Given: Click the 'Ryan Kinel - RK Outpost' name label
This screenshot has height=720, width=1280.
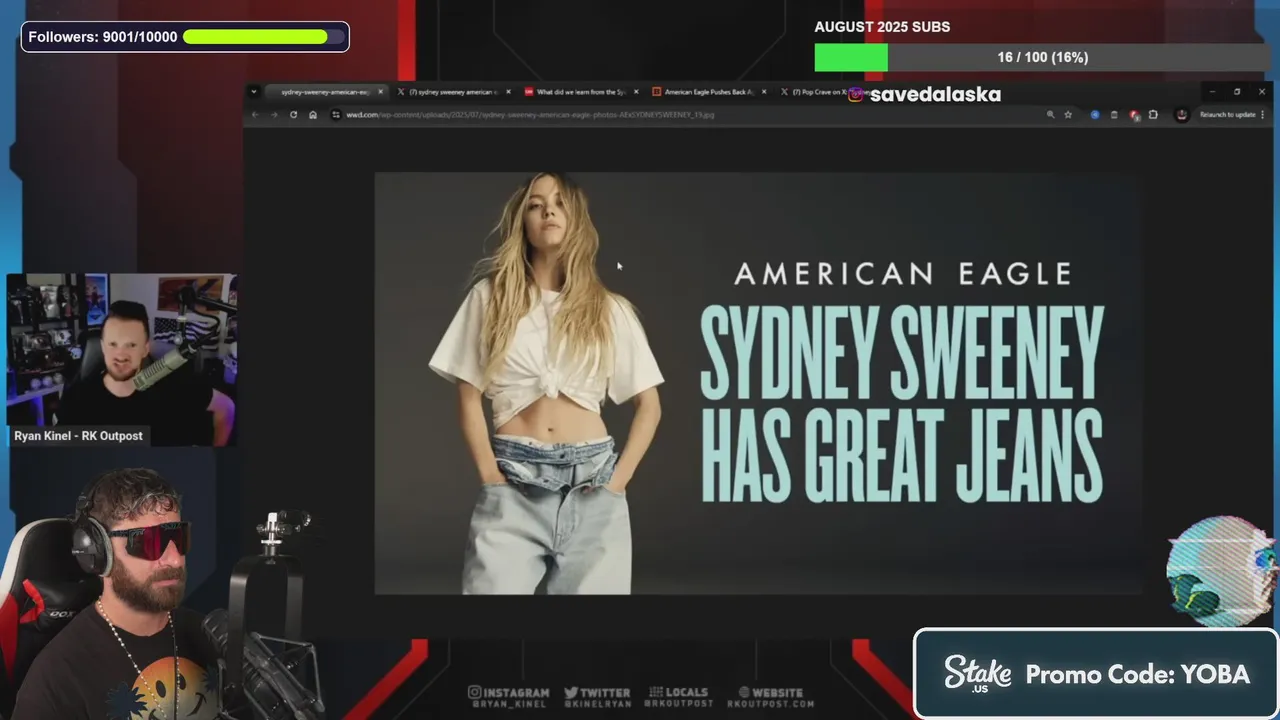Looking at the screenshot, I should (78, 436).
